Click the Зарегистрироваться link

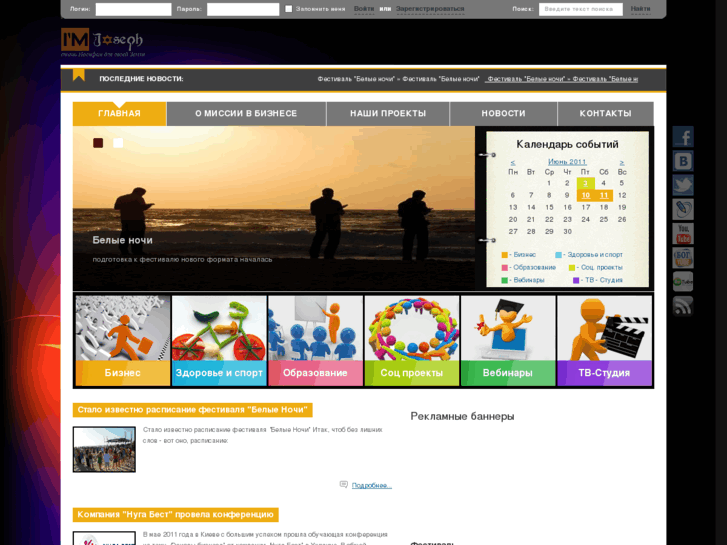click(x=430, y=9)
